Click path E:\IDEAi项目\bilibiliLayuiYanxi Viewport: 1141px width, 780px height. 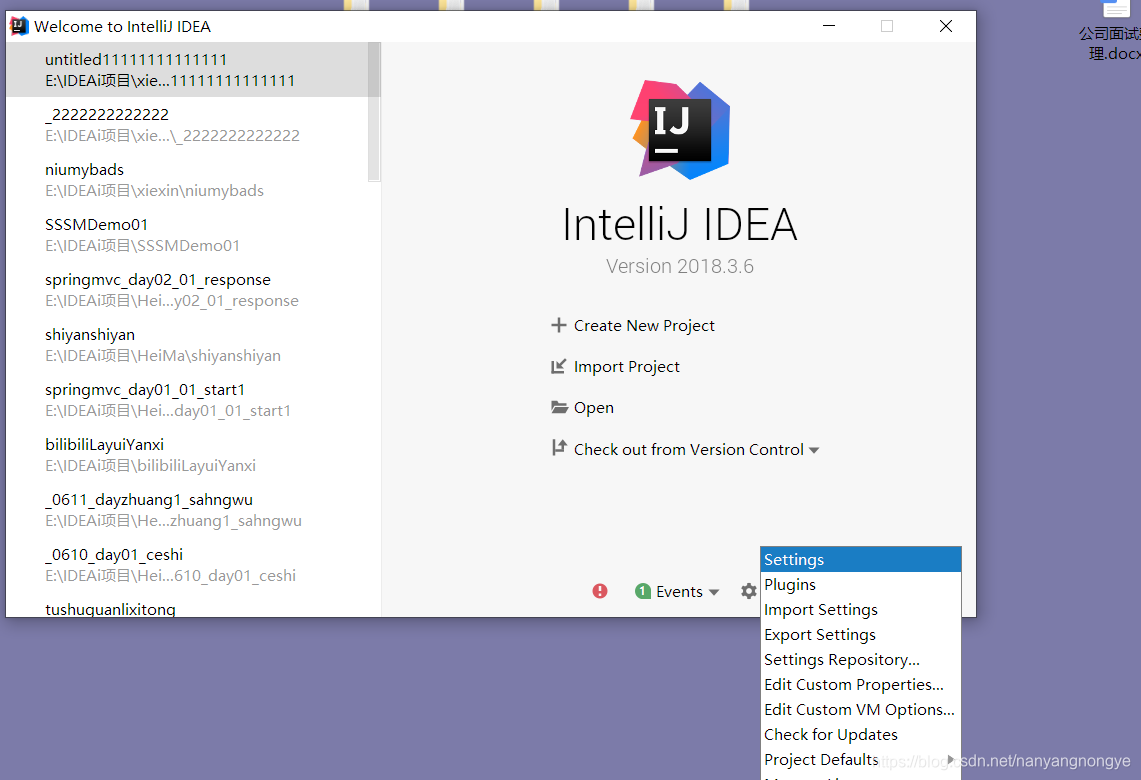click(x=150, y=466)
